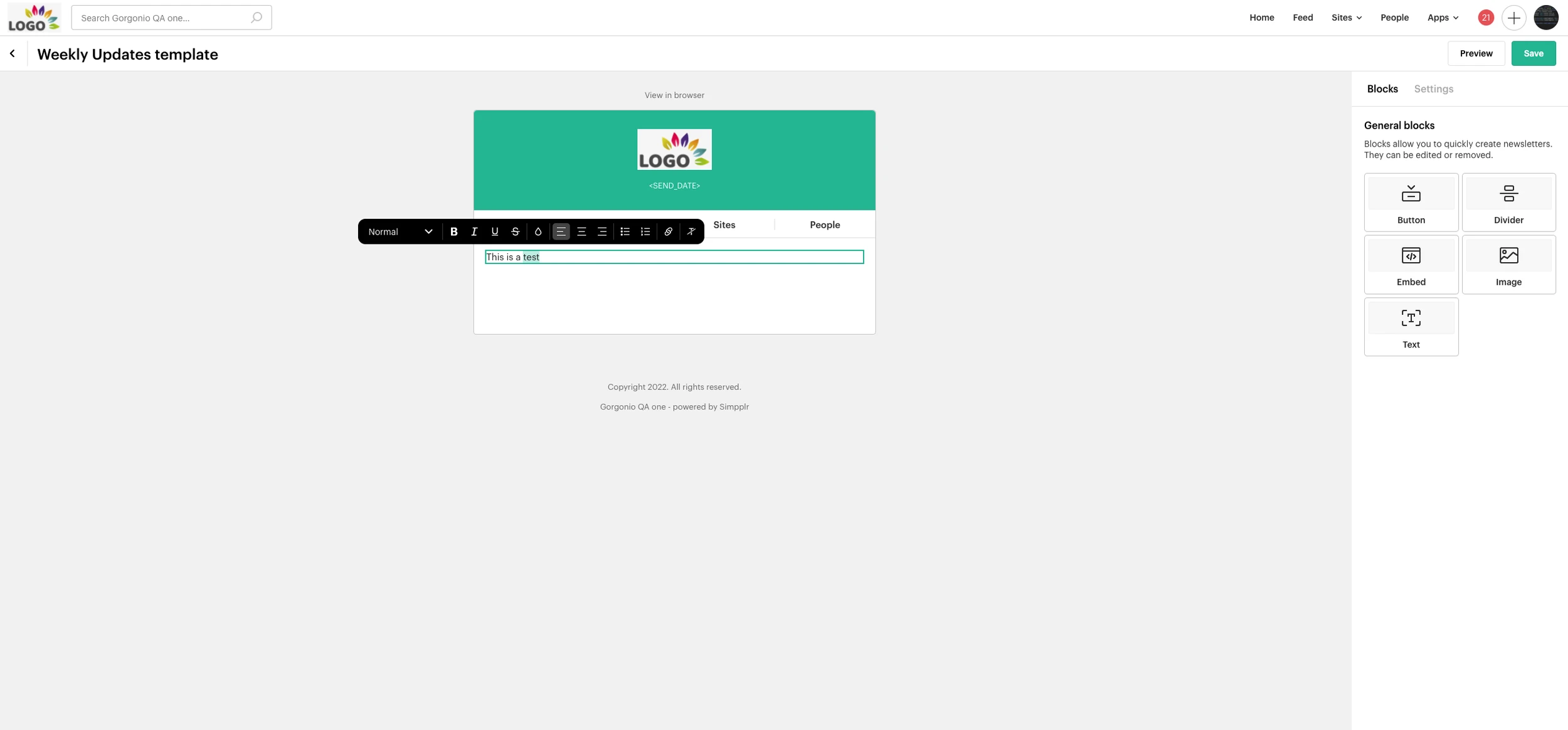
Task: Expand the Apps navigation menu
Action: pyautogui.click(x=1442, y=18)
